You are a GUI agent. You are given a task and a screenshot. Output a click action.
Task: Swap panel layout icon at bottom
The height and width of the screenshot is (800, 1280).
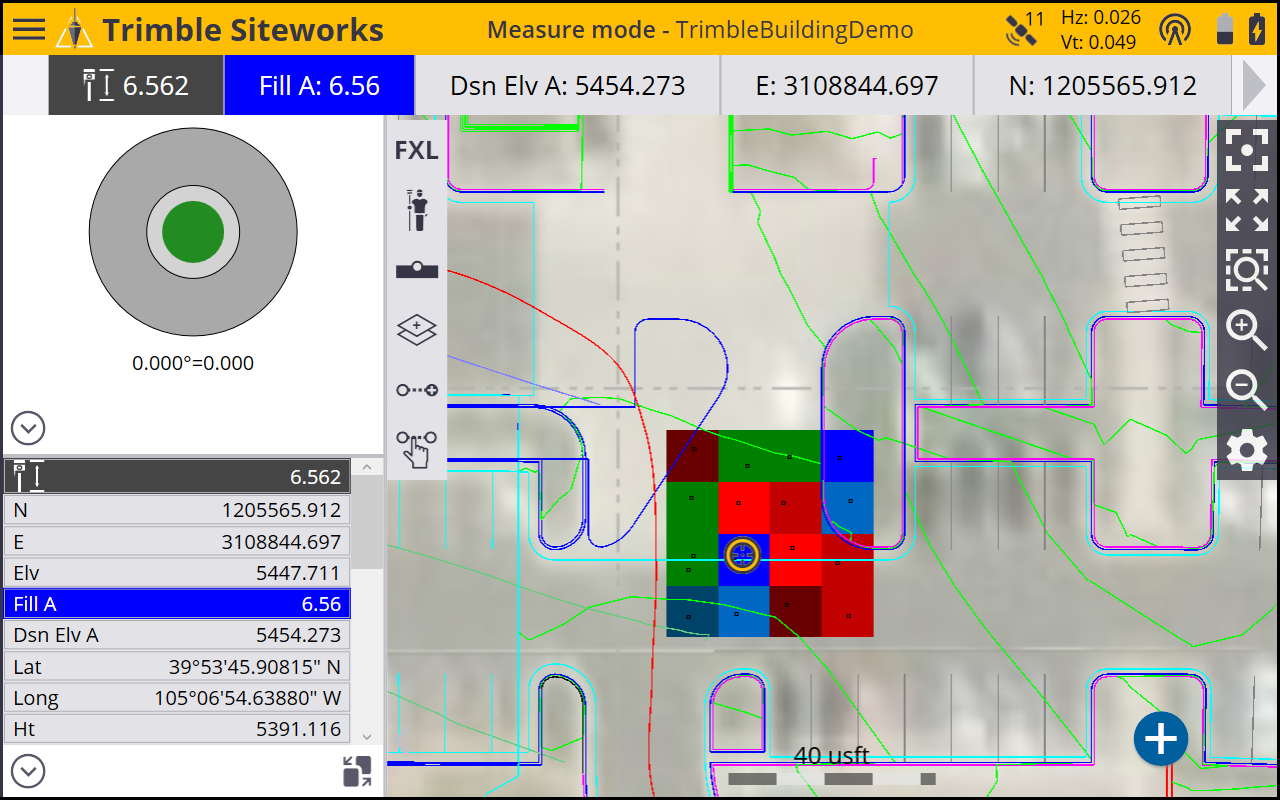(357, 771)
